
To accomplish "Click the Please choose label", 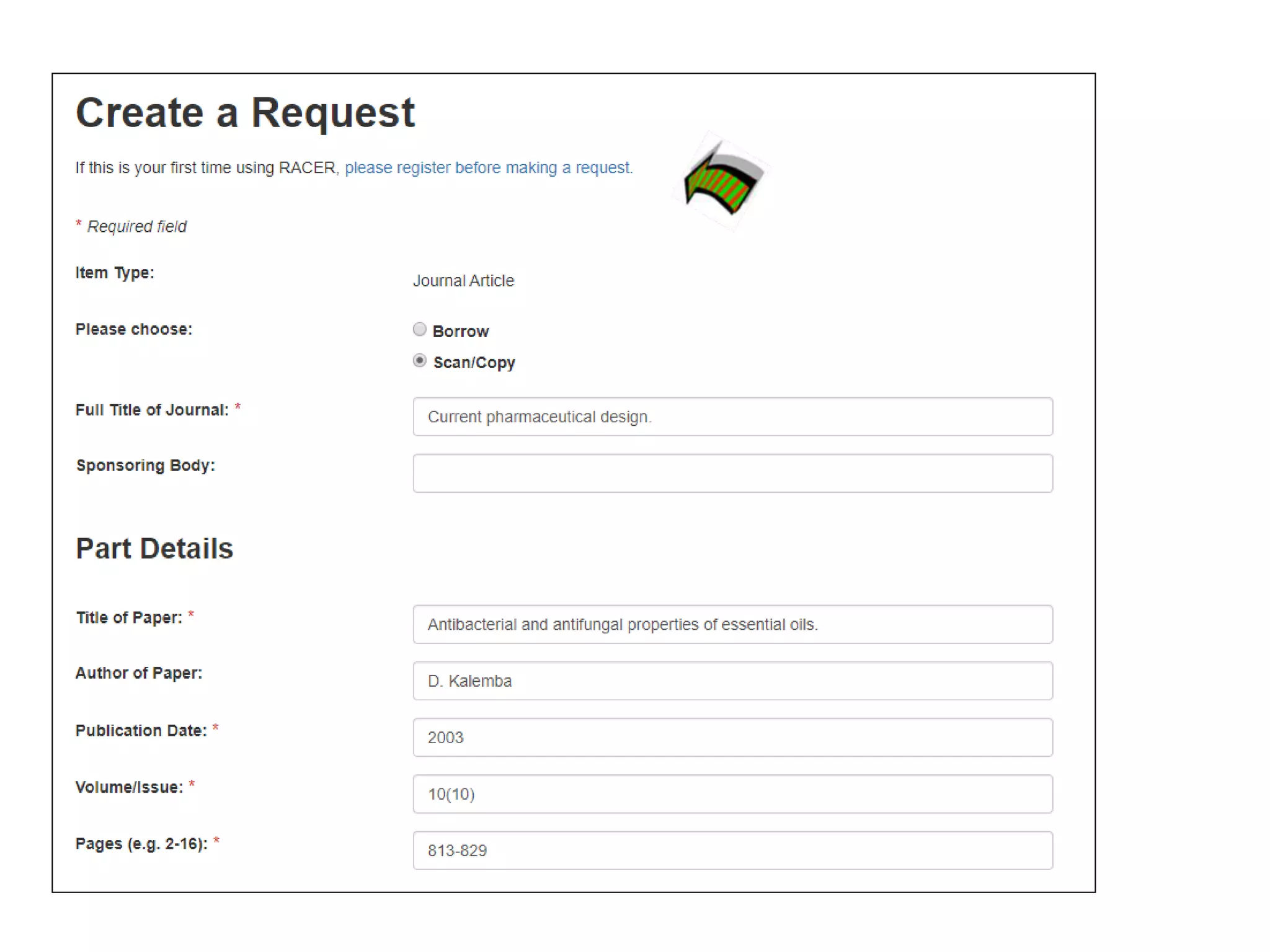I will [x=134, y=329].
